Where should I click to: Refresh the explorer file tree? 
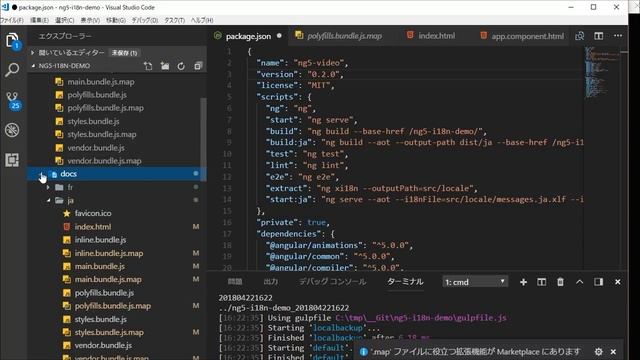pos(181,66)
